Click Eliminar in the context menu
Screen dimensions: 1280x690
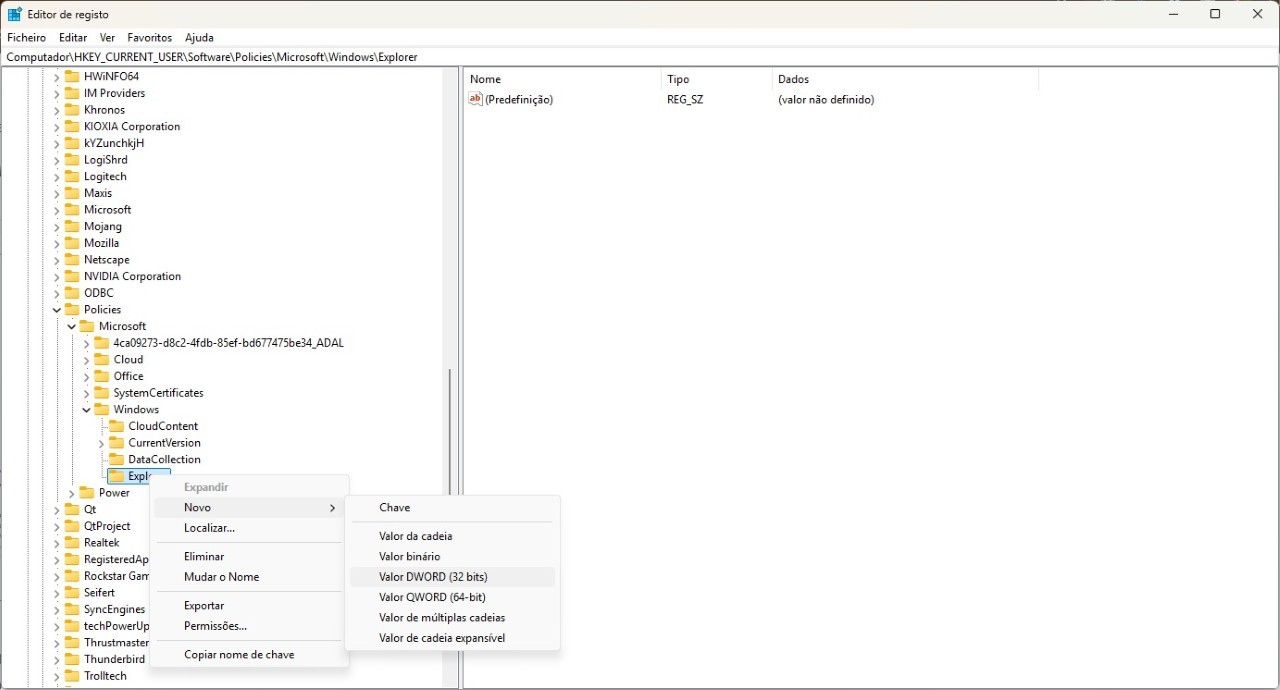[204, 556]
